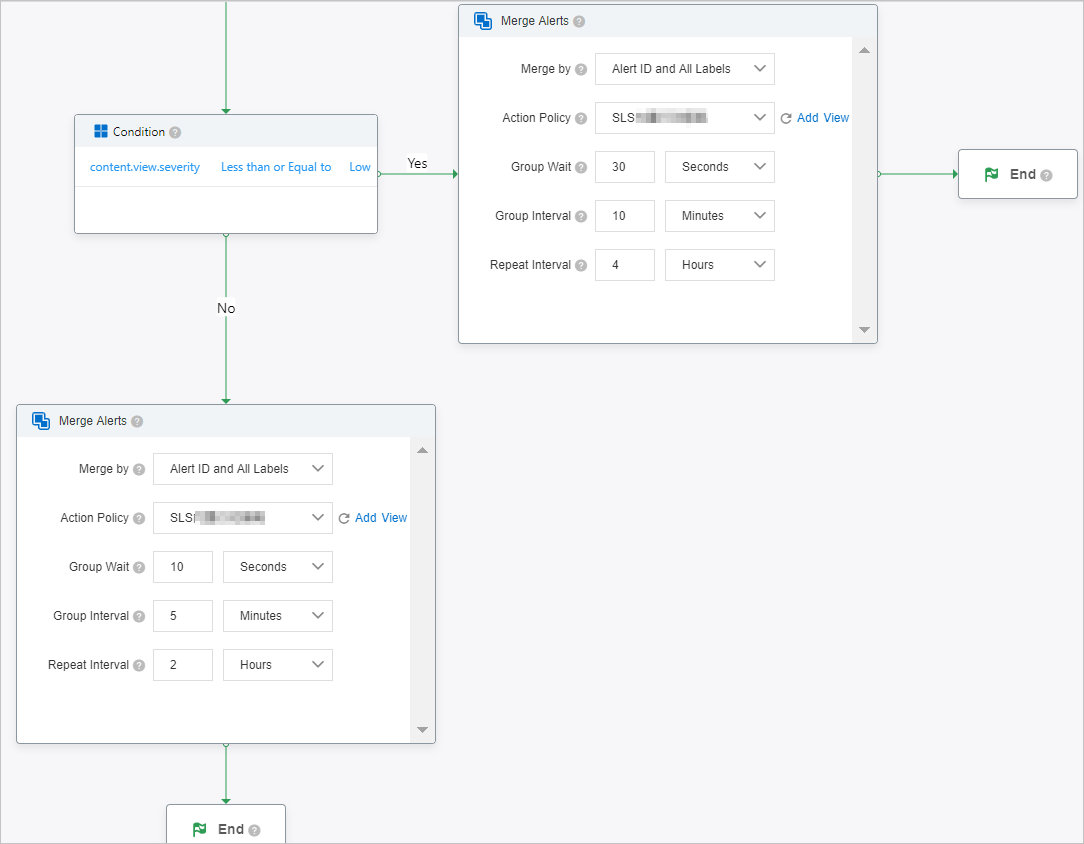This screenshot has width=1084, height=844.
Task: Open Hours unit dropdown next to value 4
Action: pos(720,265)
